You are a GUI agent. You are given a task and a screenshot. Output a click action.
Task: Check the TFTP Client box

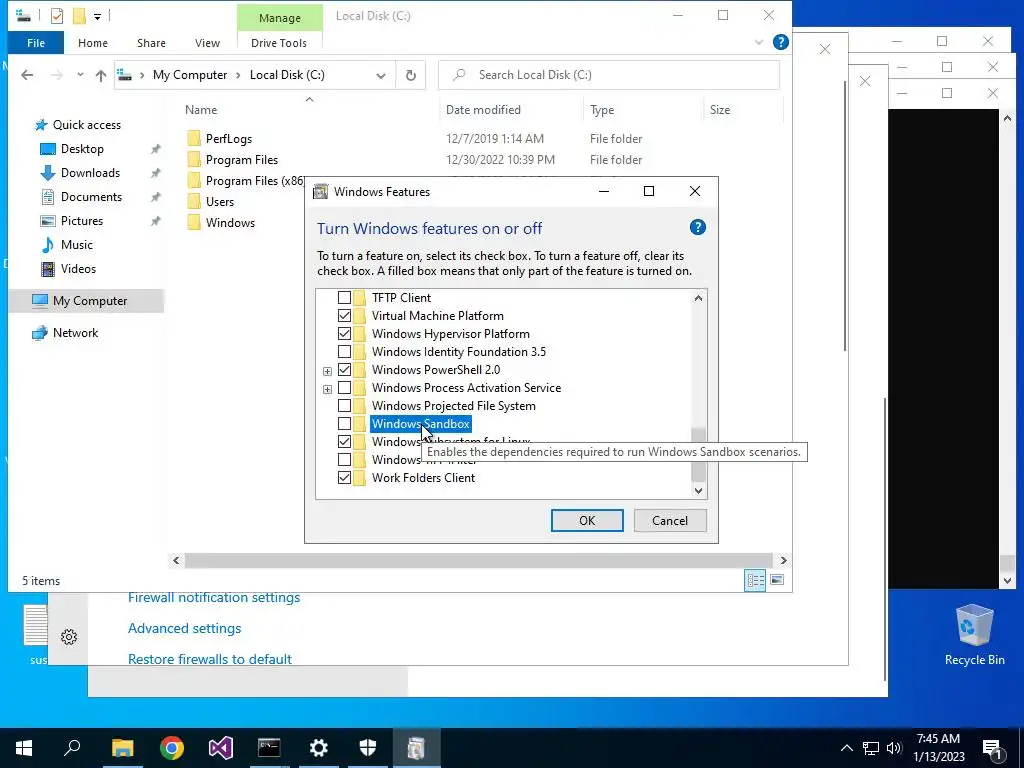(344, 298)
